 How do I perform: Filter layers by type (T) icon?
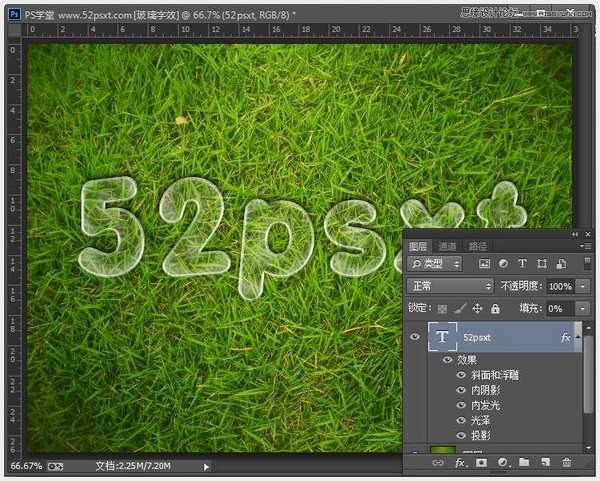click(523, 264)
